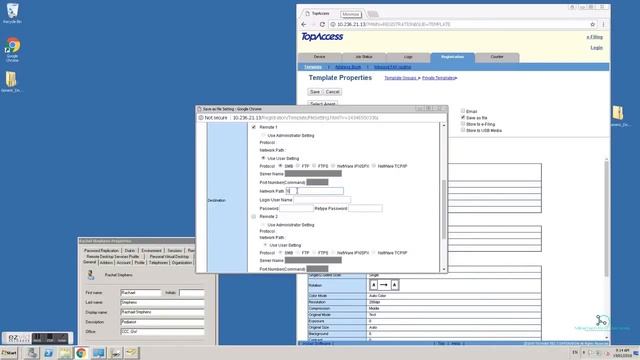Click the pause button on recorder toolbar
The image size is (640, 360).
point(37,338)
